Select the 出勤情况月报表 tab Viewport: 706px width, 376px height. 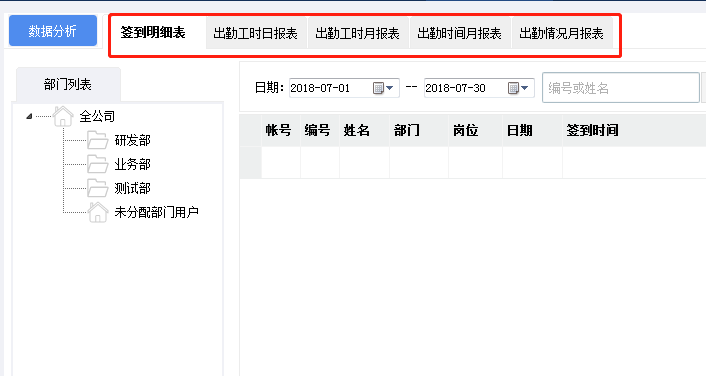tap(562, 33)
